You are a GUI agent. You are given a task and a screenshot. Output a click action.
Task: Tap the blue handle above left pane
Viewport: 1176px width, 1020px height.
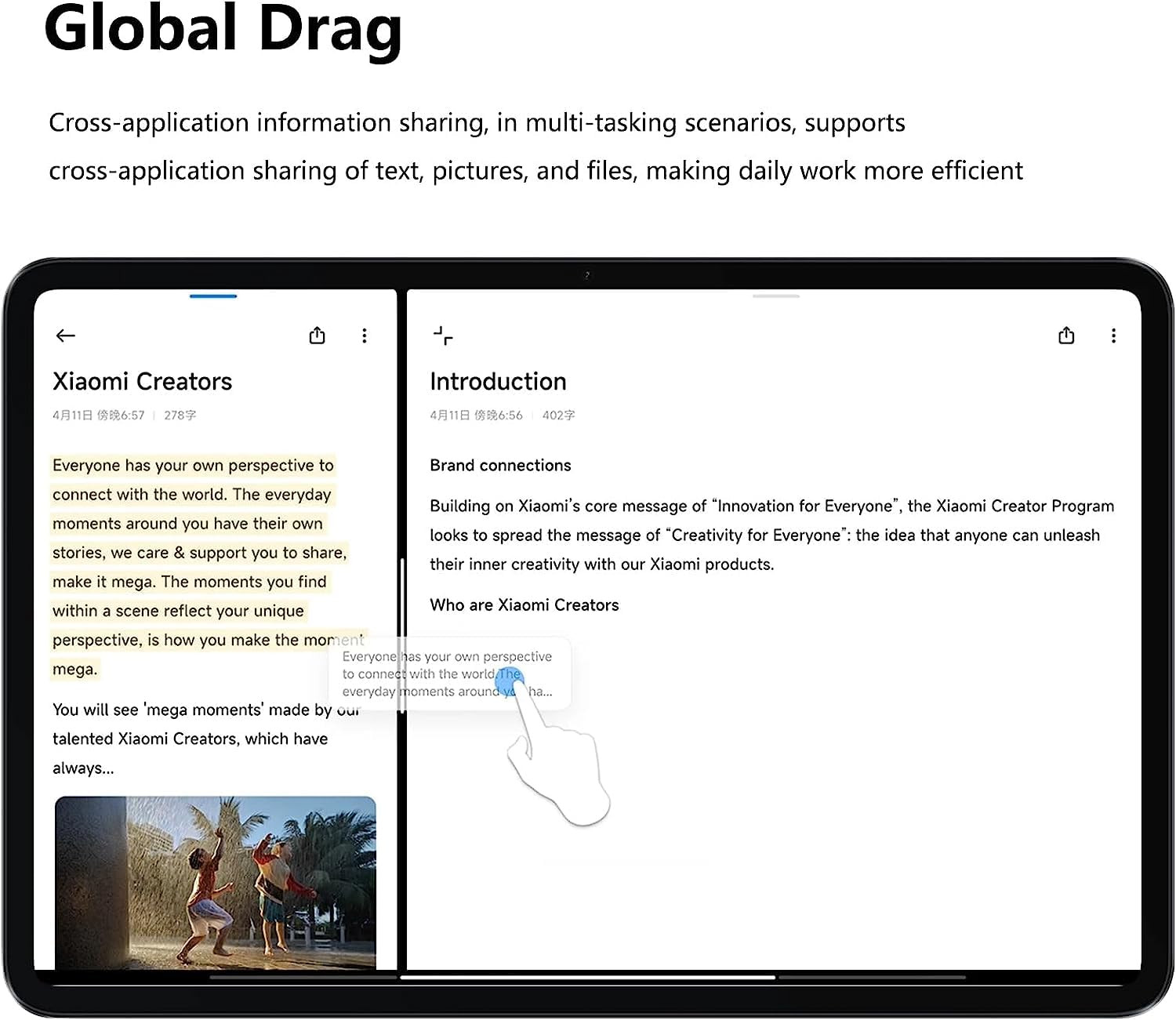pyautogui.click(x=213, y=296)
